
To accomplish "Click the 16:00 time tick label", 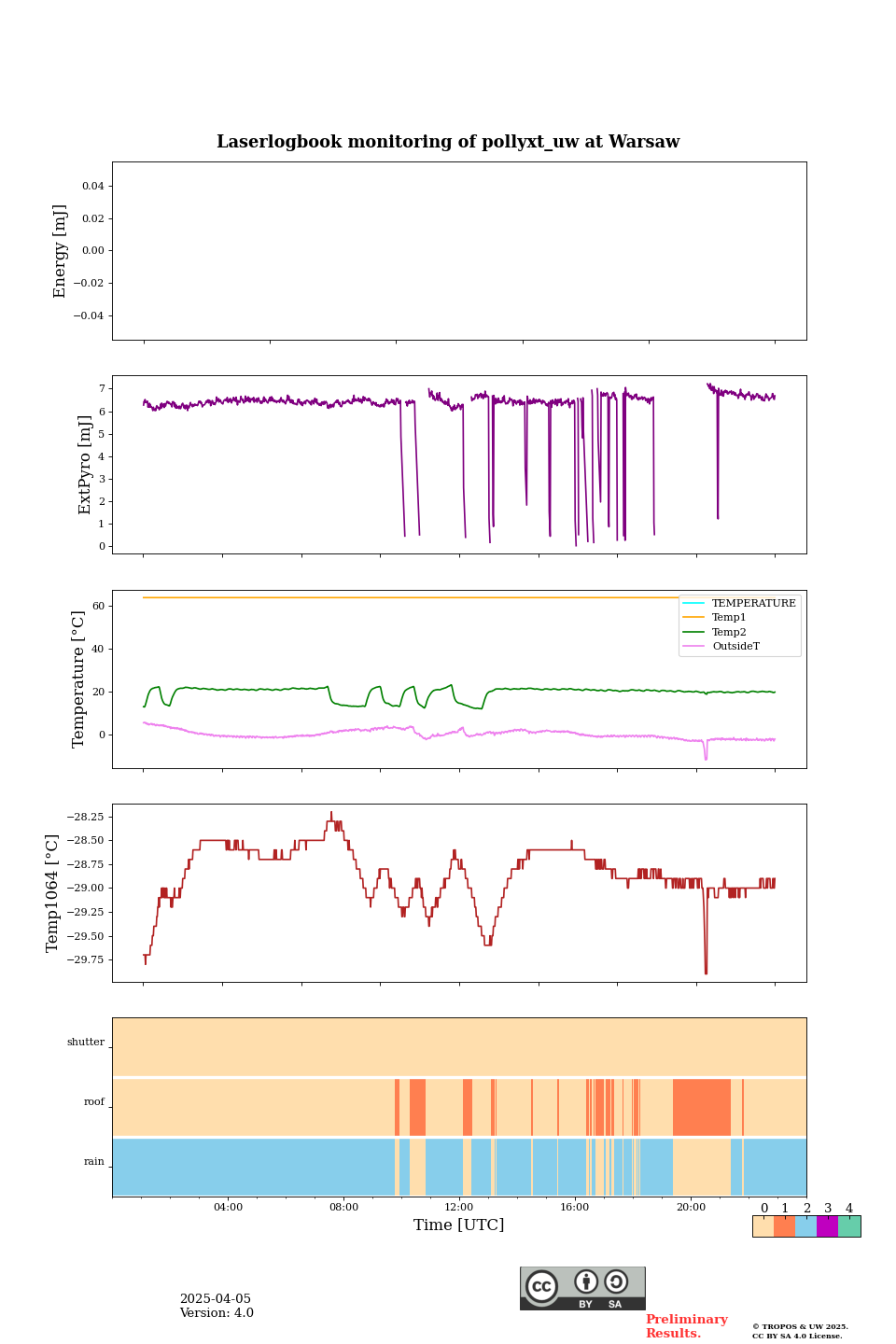I will pos(575,1208).
